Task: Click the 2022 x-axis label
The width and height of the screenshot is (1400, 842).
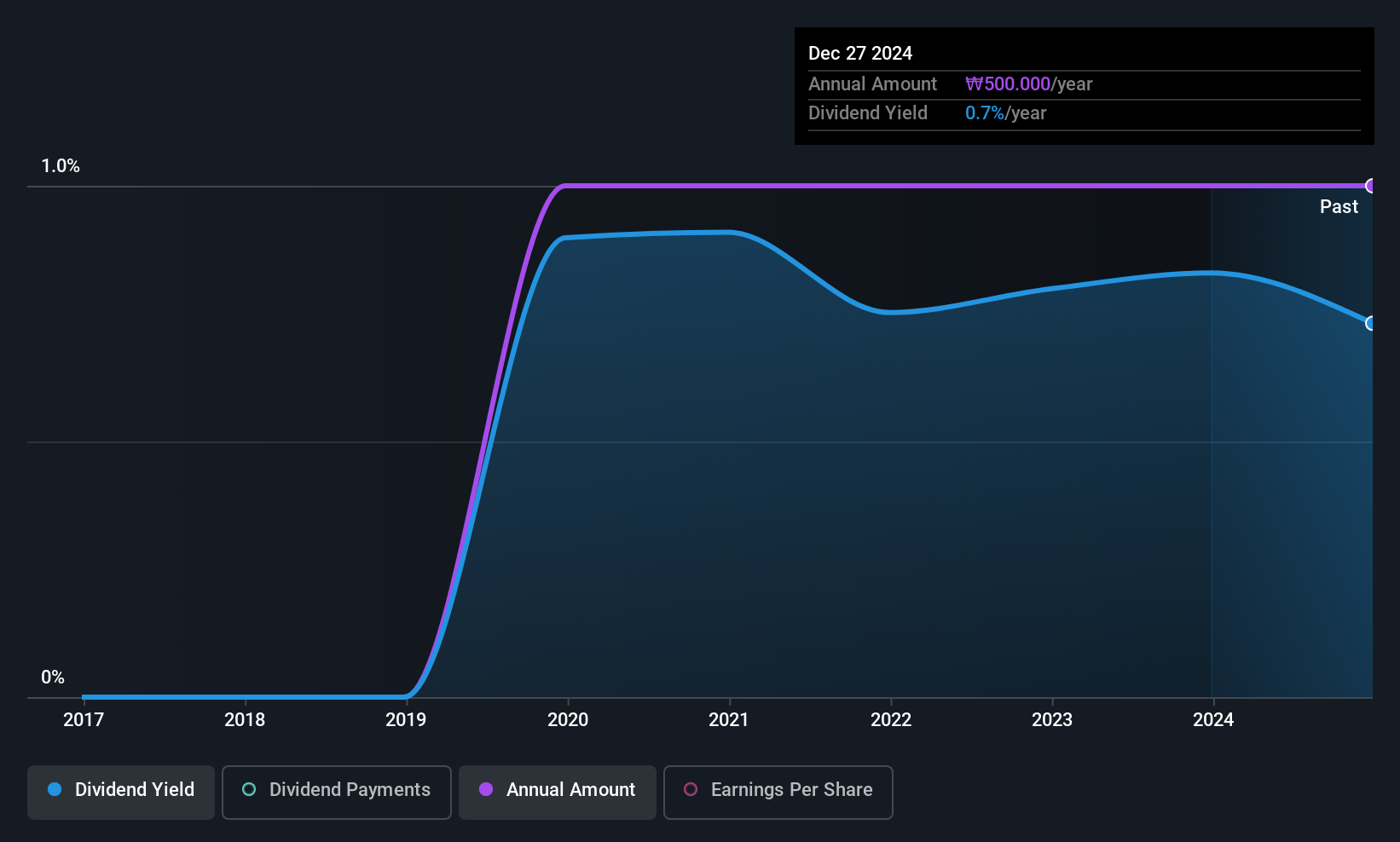Action: click(891, 719)
